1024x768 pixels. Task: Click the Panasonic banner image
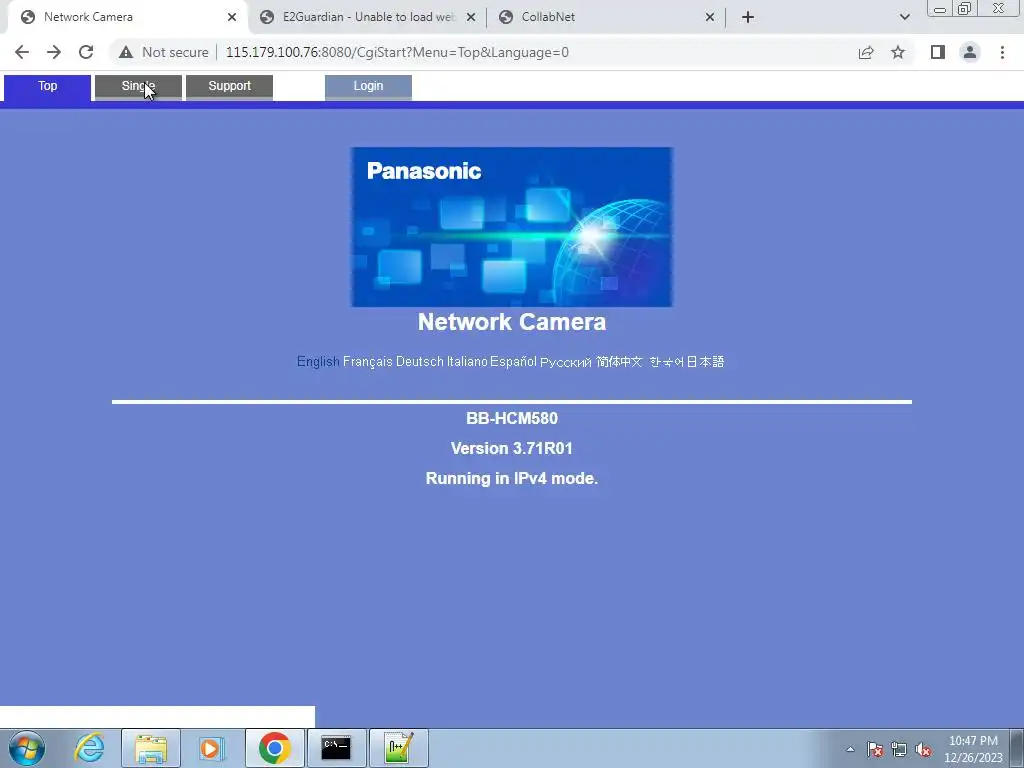(512, 227)
